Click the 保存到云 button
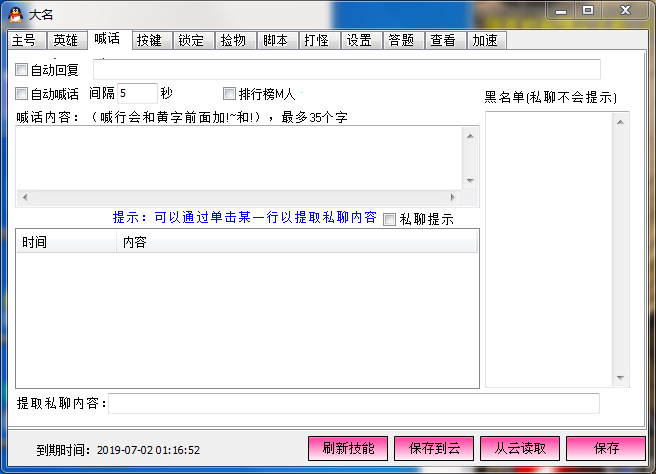This screenshot has width=656, height=474. tap(434, 448)
